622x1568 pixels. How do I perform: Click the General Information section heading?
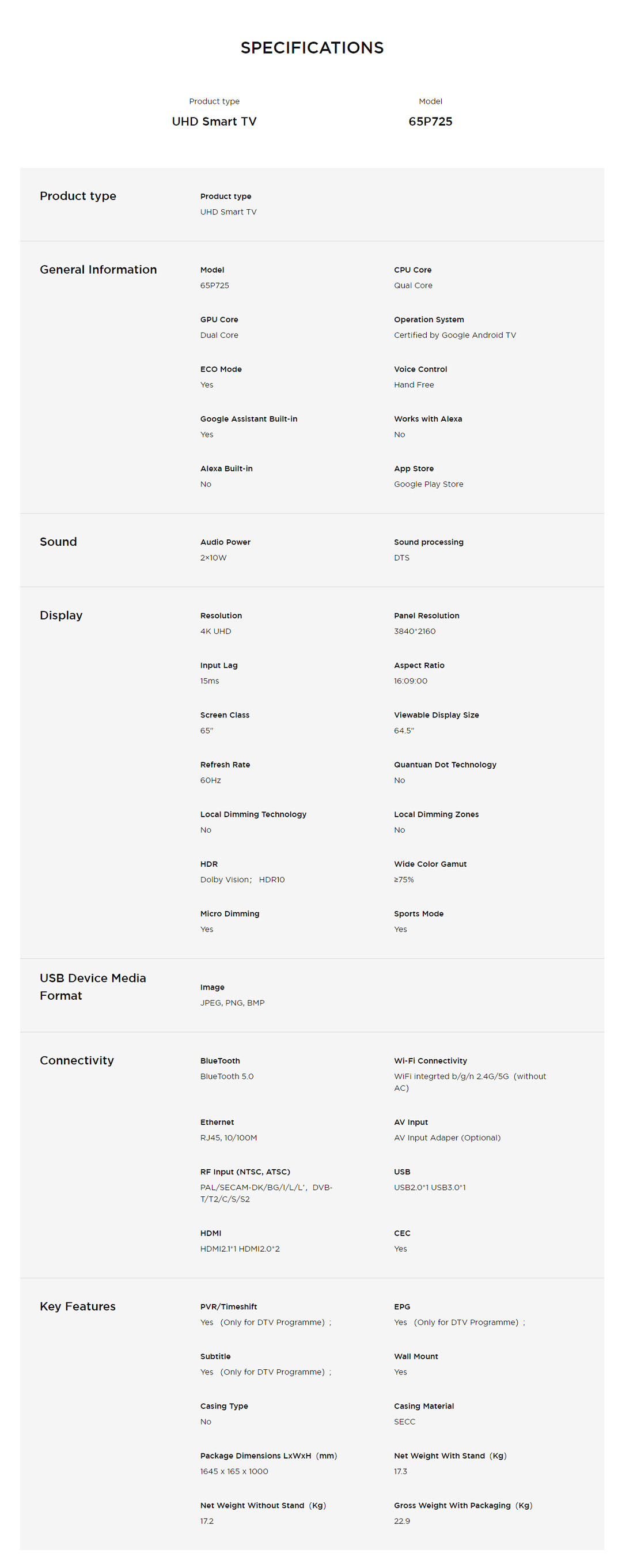coord(98,269)
